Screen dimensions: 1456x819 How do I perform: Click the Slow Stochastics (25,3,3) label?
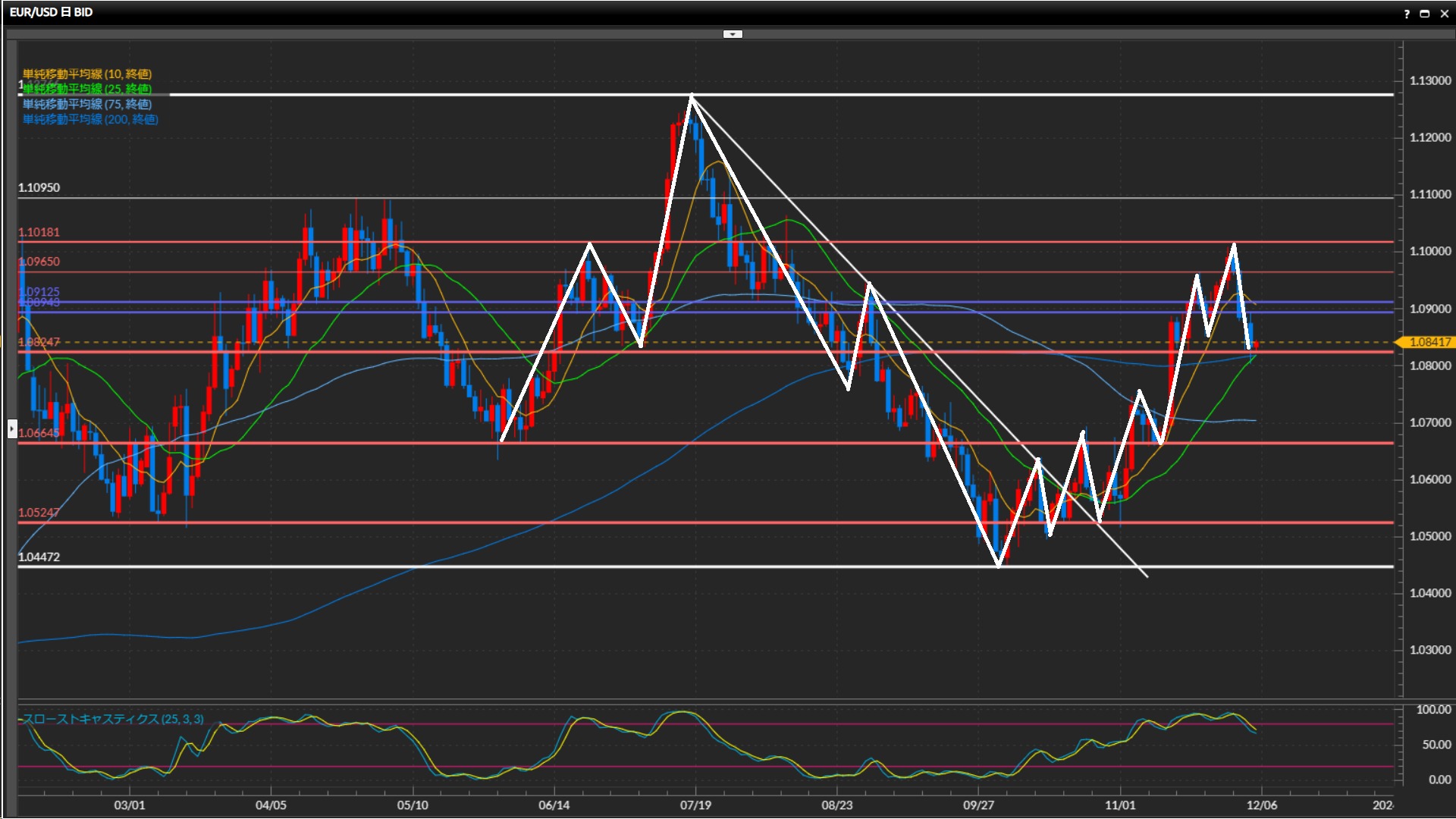click(113, 719)
